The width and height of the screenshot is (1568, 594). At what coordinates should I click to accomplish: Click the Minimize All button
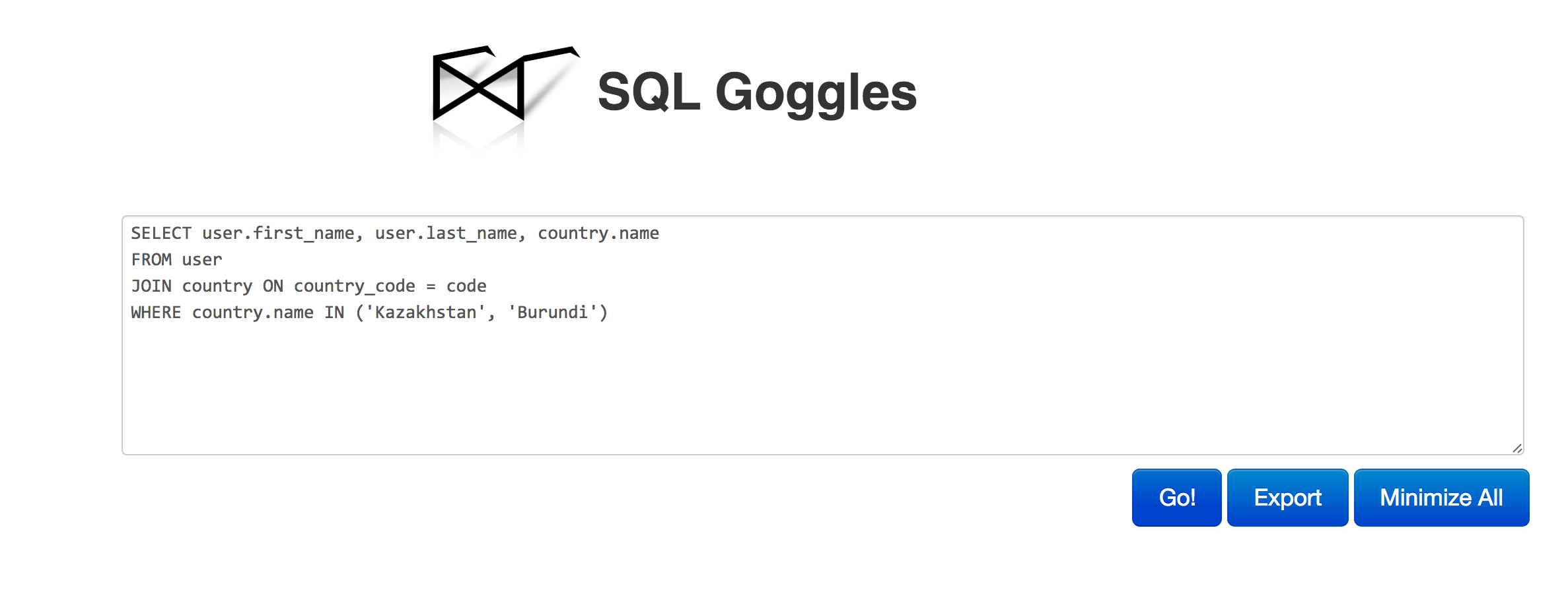[x=1441, y=498]
